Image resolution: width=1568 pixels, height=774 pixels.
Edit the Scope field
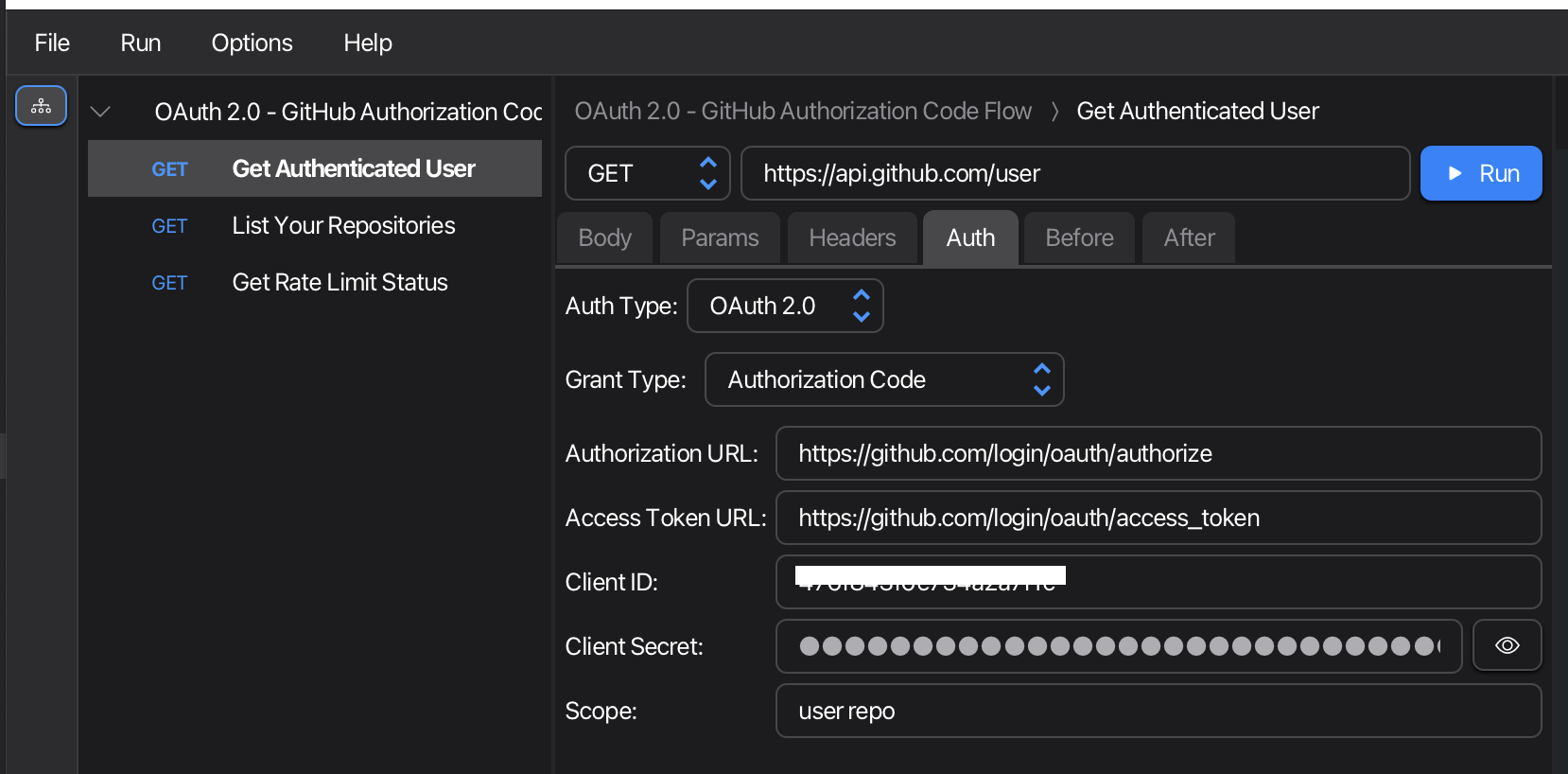tap(1159, 711)
